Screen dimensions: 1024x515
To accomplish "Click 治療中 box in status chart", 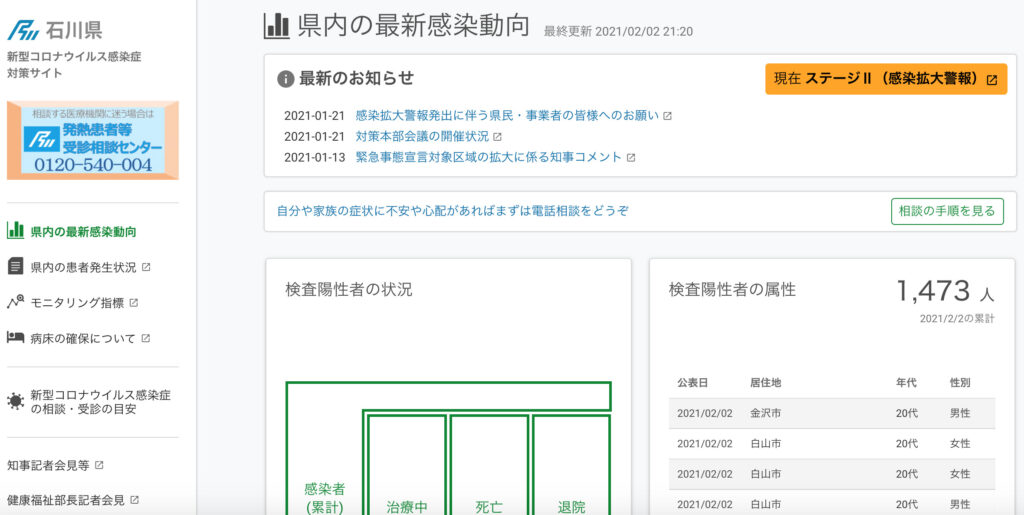I will point(407,465).
